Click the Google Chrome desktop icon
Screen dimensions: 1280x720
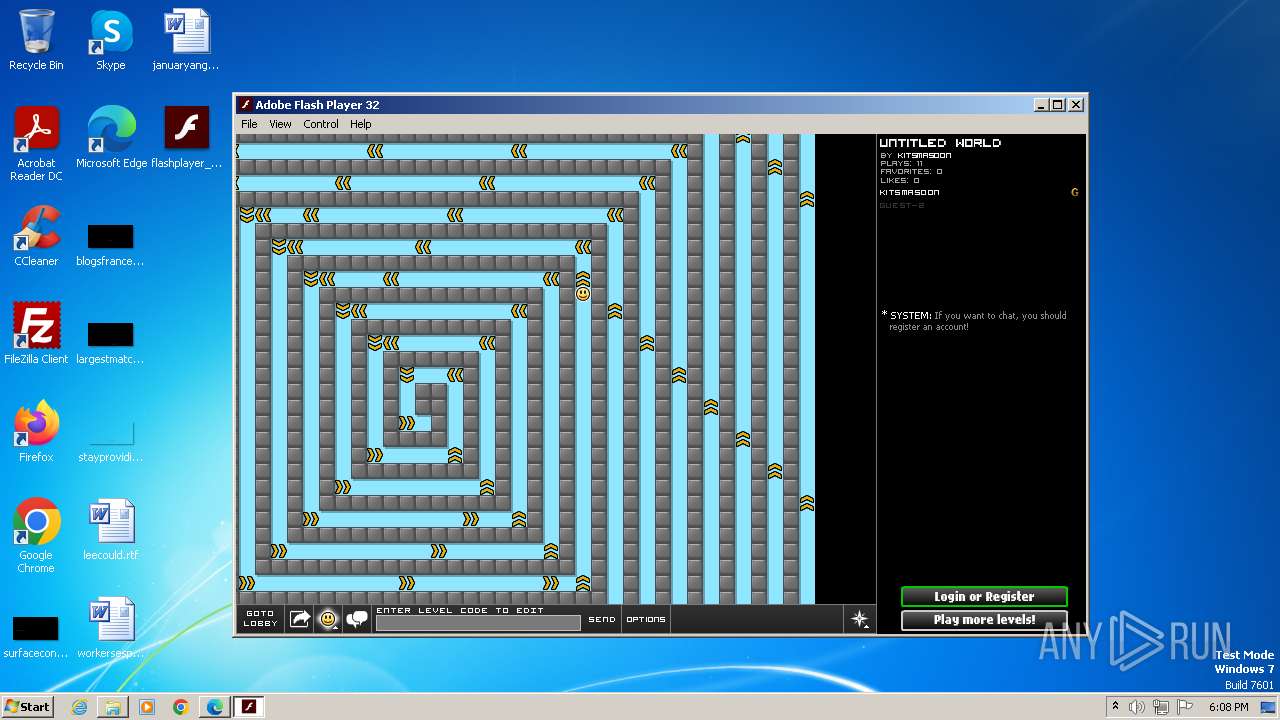(x=36, y=536)
